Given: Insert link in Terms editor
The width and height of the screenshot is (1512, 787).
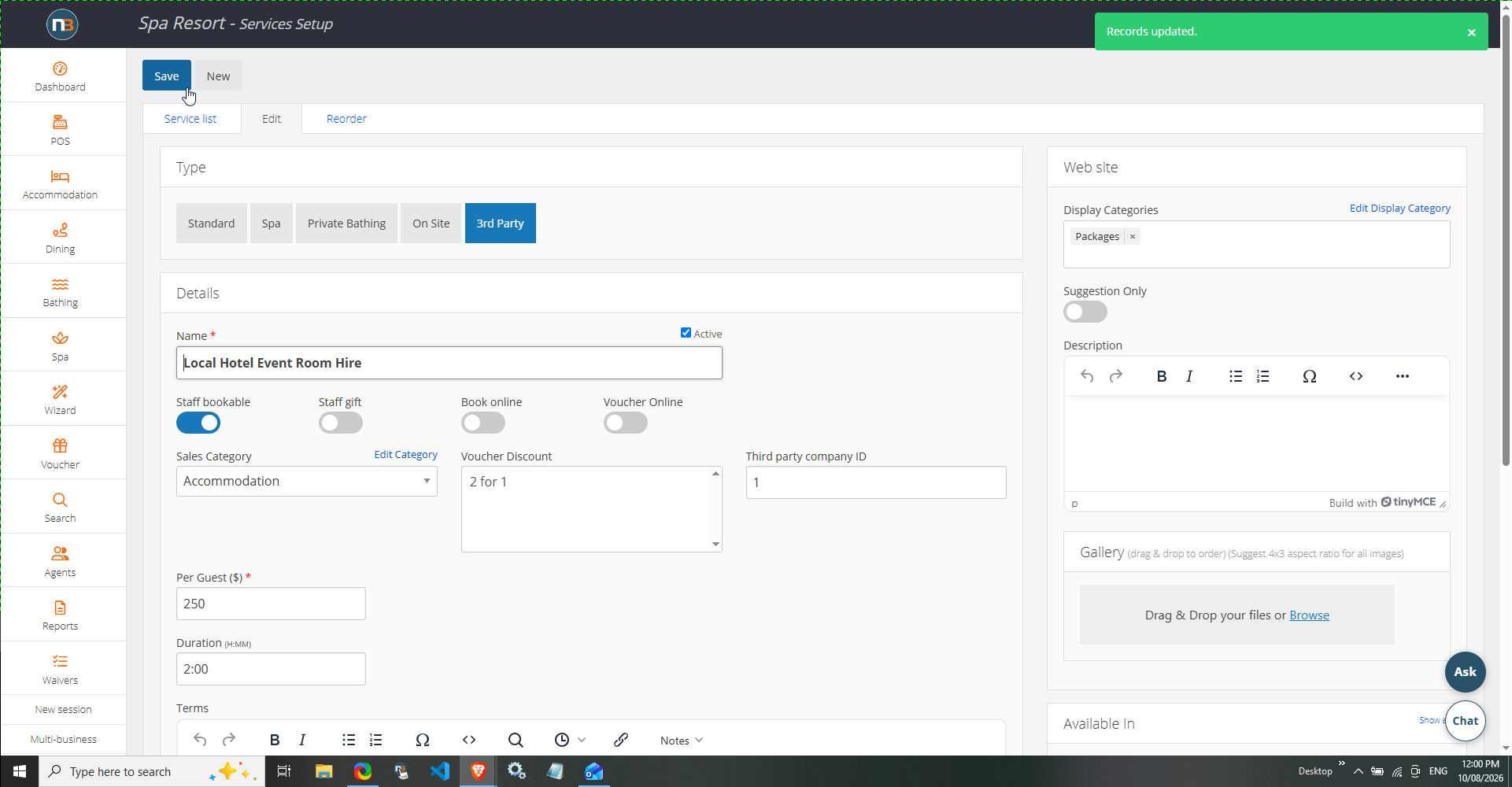Looking at the screenshot, I should point(621,740).
